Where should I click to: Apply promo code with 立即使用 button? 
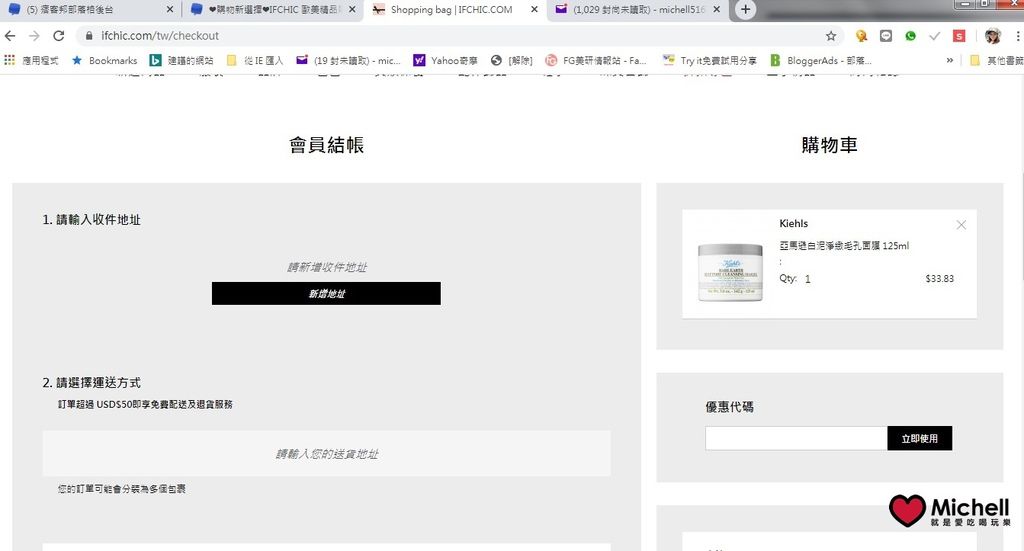[x=920, y=438]
